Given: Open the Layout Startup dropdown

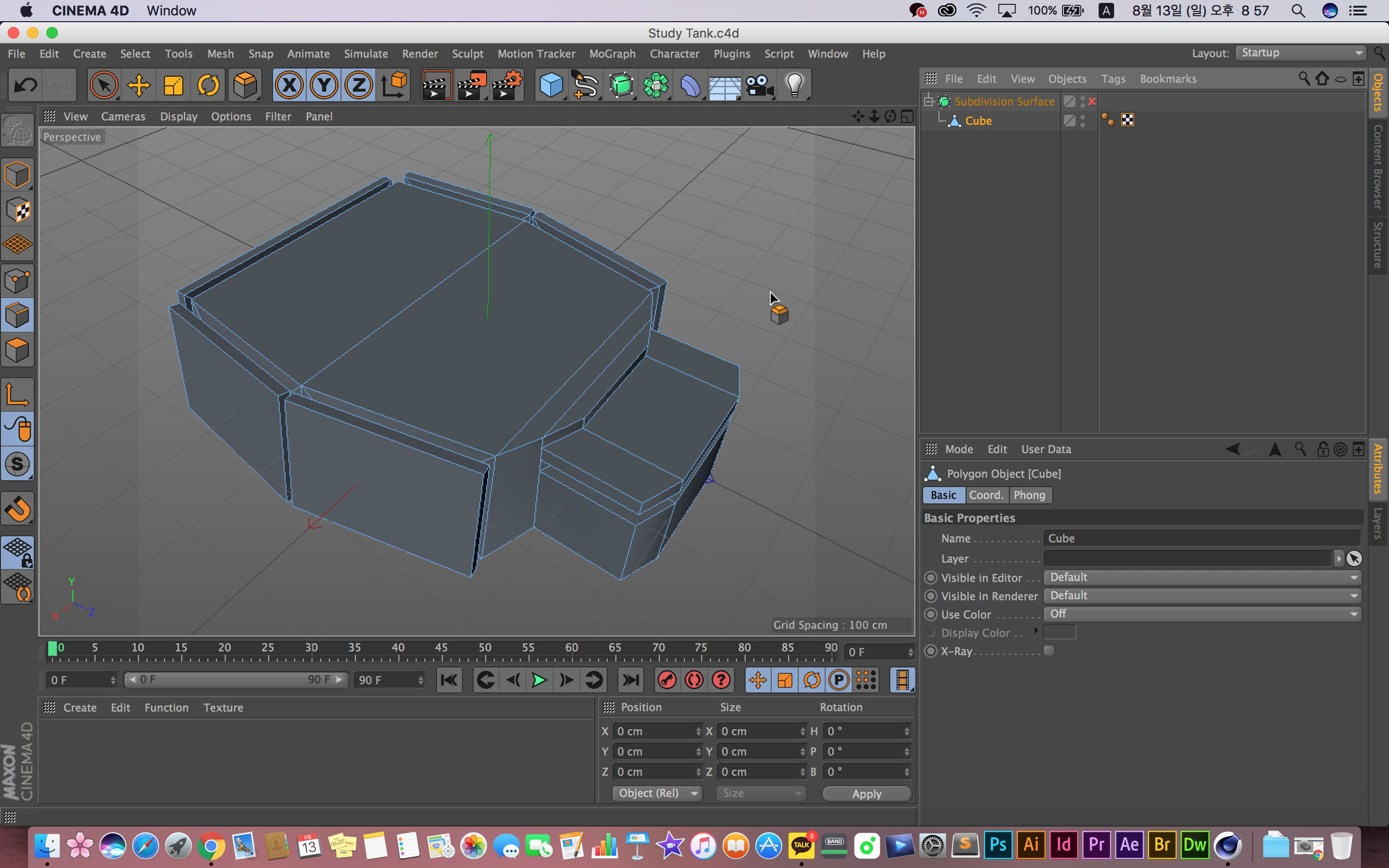Looking at the screenshot, I should coord(1301,53).
